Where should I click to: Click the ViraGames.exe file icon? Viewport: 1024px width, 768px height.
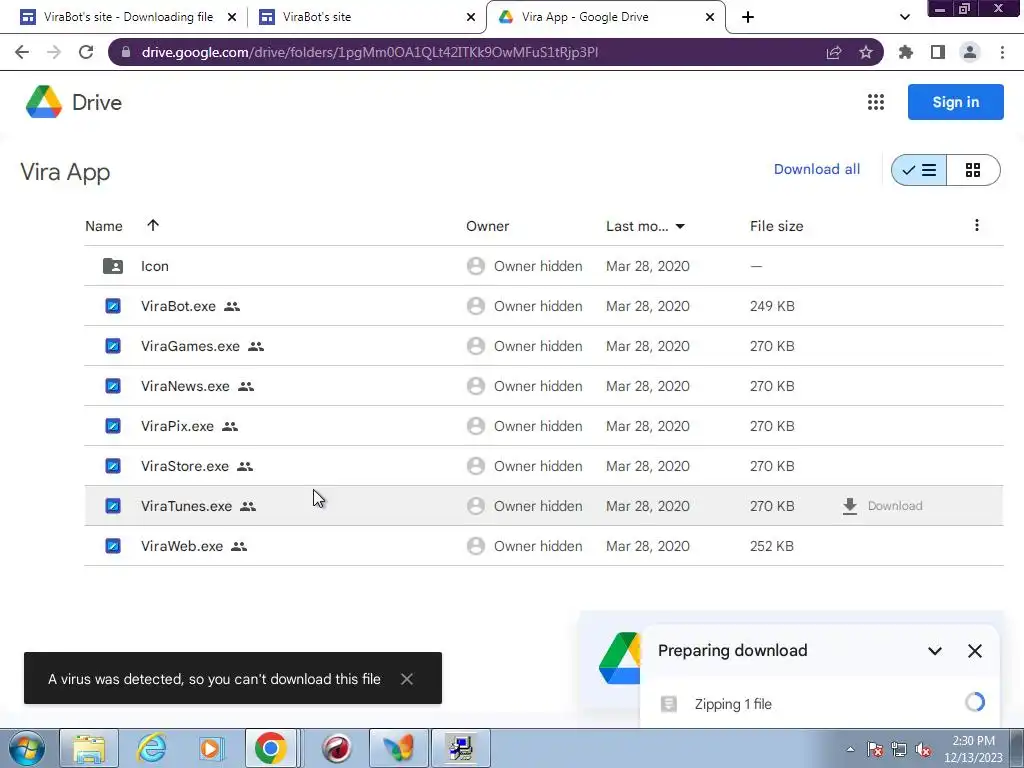(x=112, y=345)
